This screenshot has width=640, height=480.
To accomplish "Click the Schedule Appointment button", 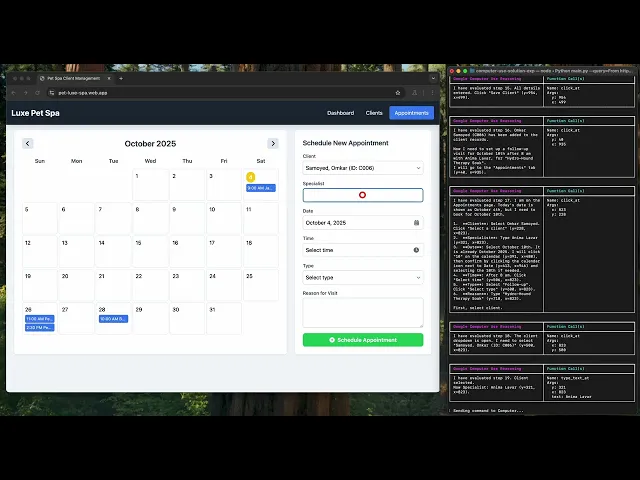I will (363, 340).
